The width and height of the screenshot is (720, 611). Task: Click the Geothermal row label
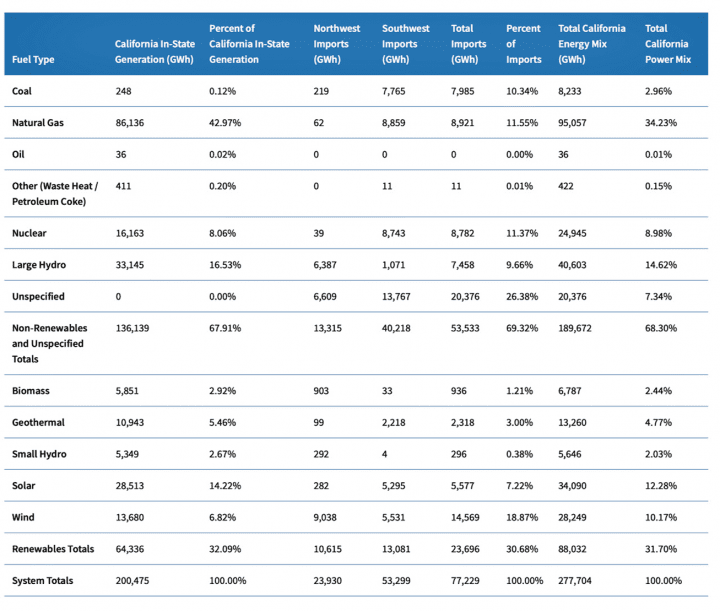(x=39, y=423)
